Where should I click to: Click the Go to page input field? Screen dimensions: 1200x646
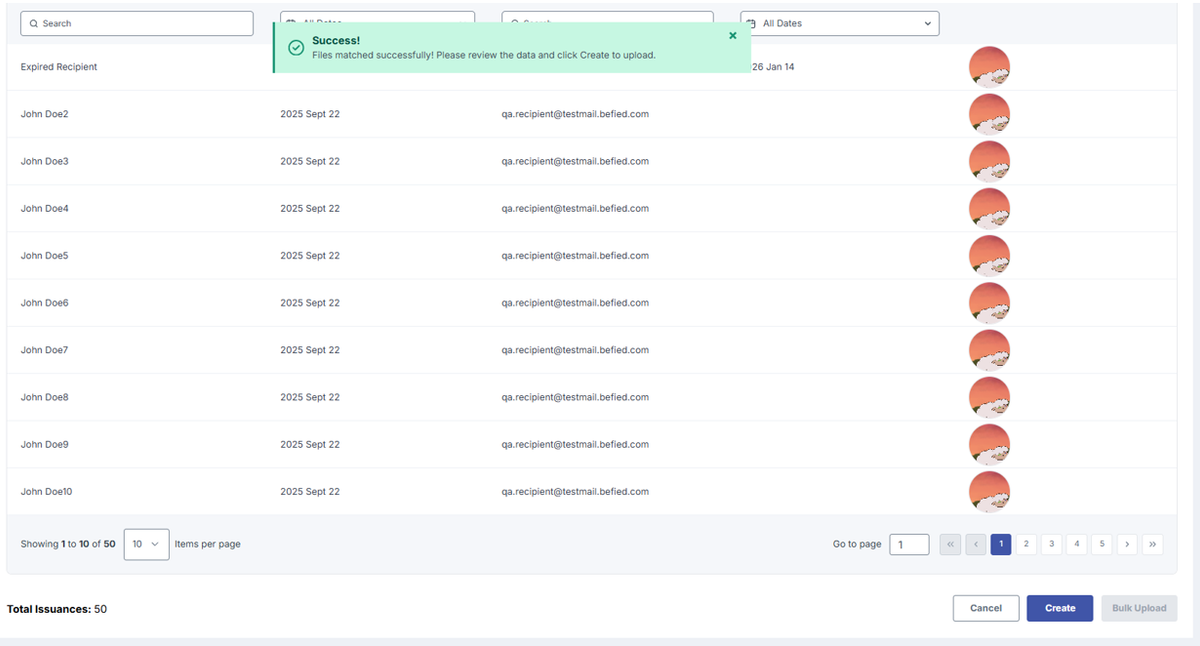[x=909, y=544]
